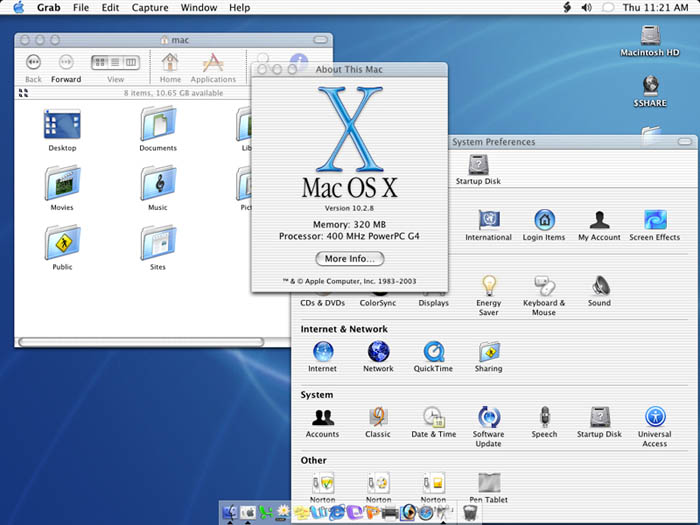Open Startup Disk in System section
The image size is (700, 525).
click(600, 422)
